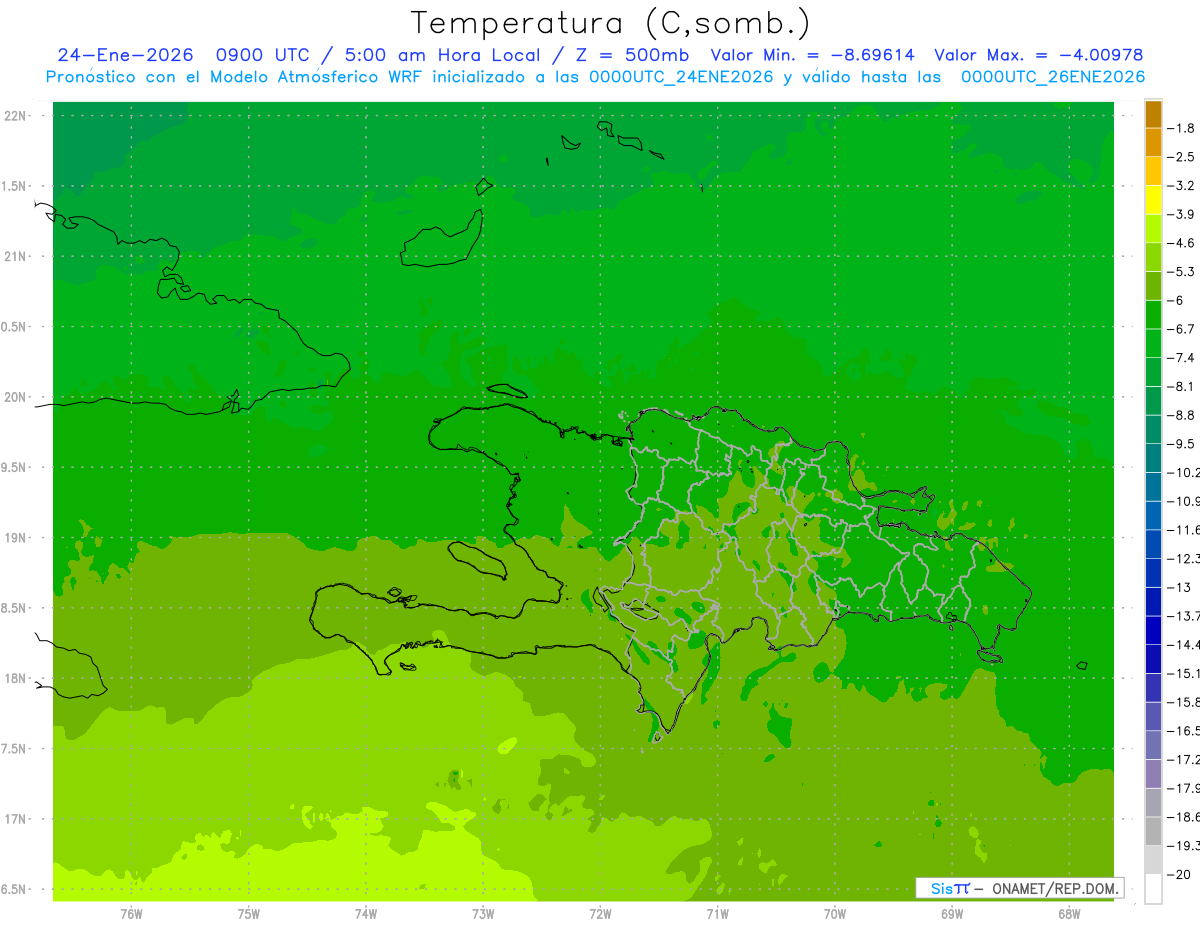Click the "-20" colorbar label

(x=1179, y=875)
